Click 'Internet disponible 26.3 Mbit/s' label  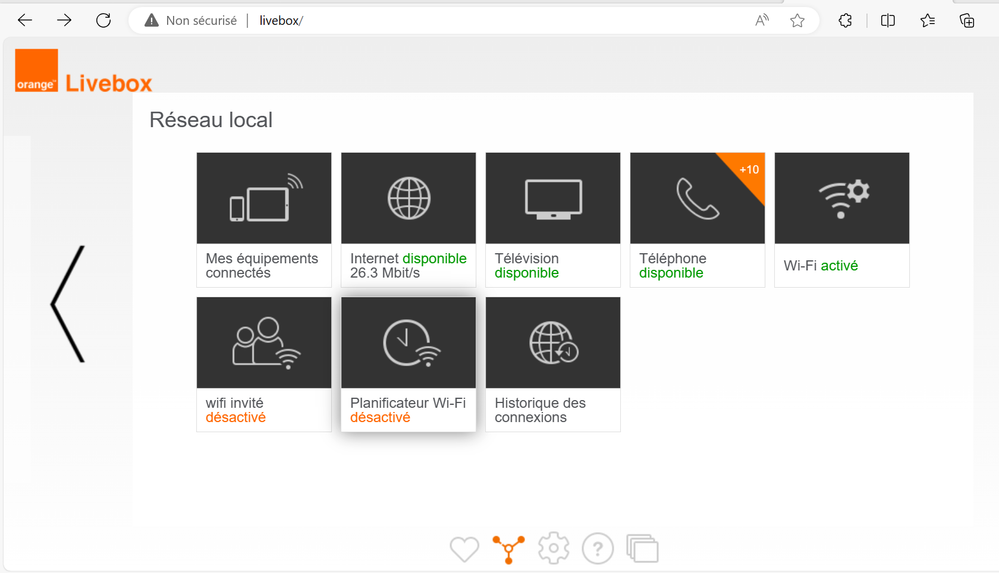click(x=408, y=266)
